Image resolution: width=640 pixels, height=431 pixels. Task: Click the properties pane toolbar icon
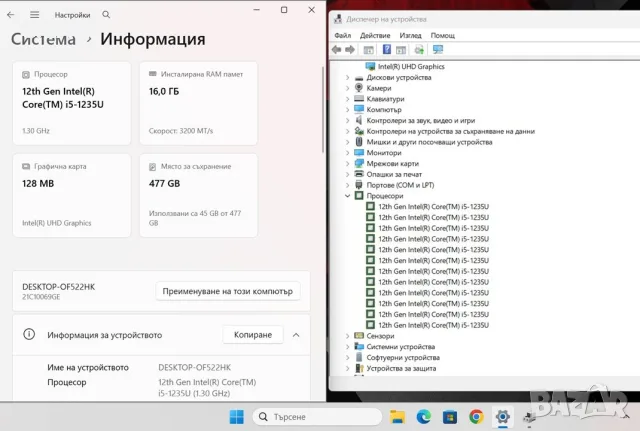click(x=401, y=50)
